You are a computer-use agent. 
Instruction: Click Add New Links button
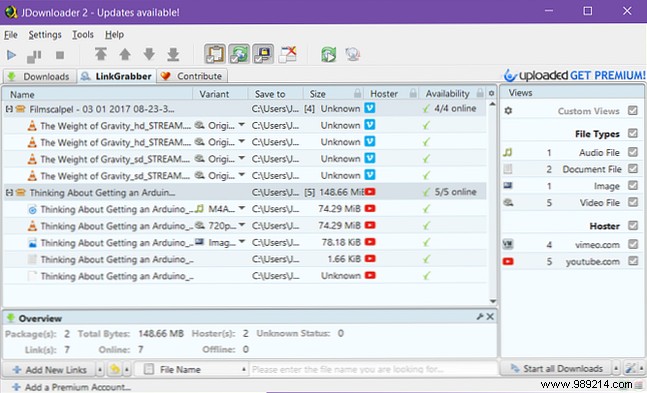tap(50, 369)
